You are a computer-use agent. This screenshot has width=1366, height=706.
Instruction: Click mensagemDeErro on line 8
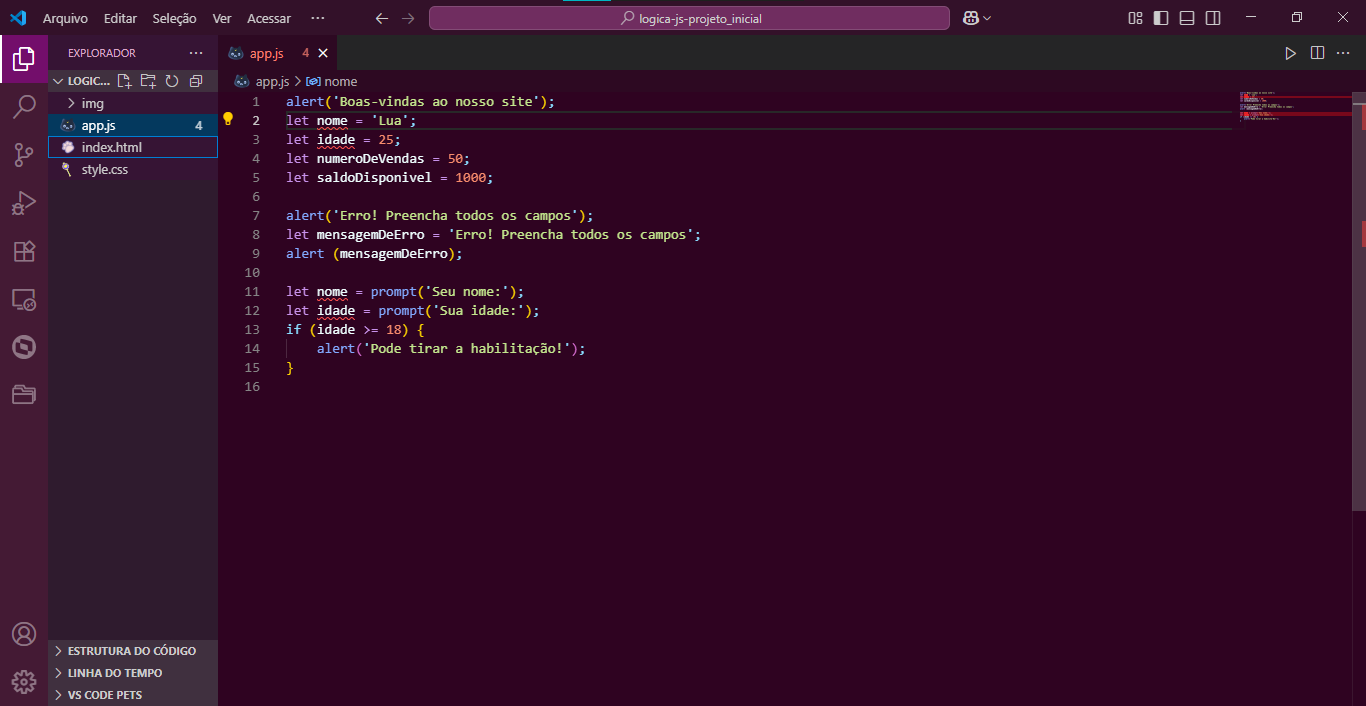[371, 234]
